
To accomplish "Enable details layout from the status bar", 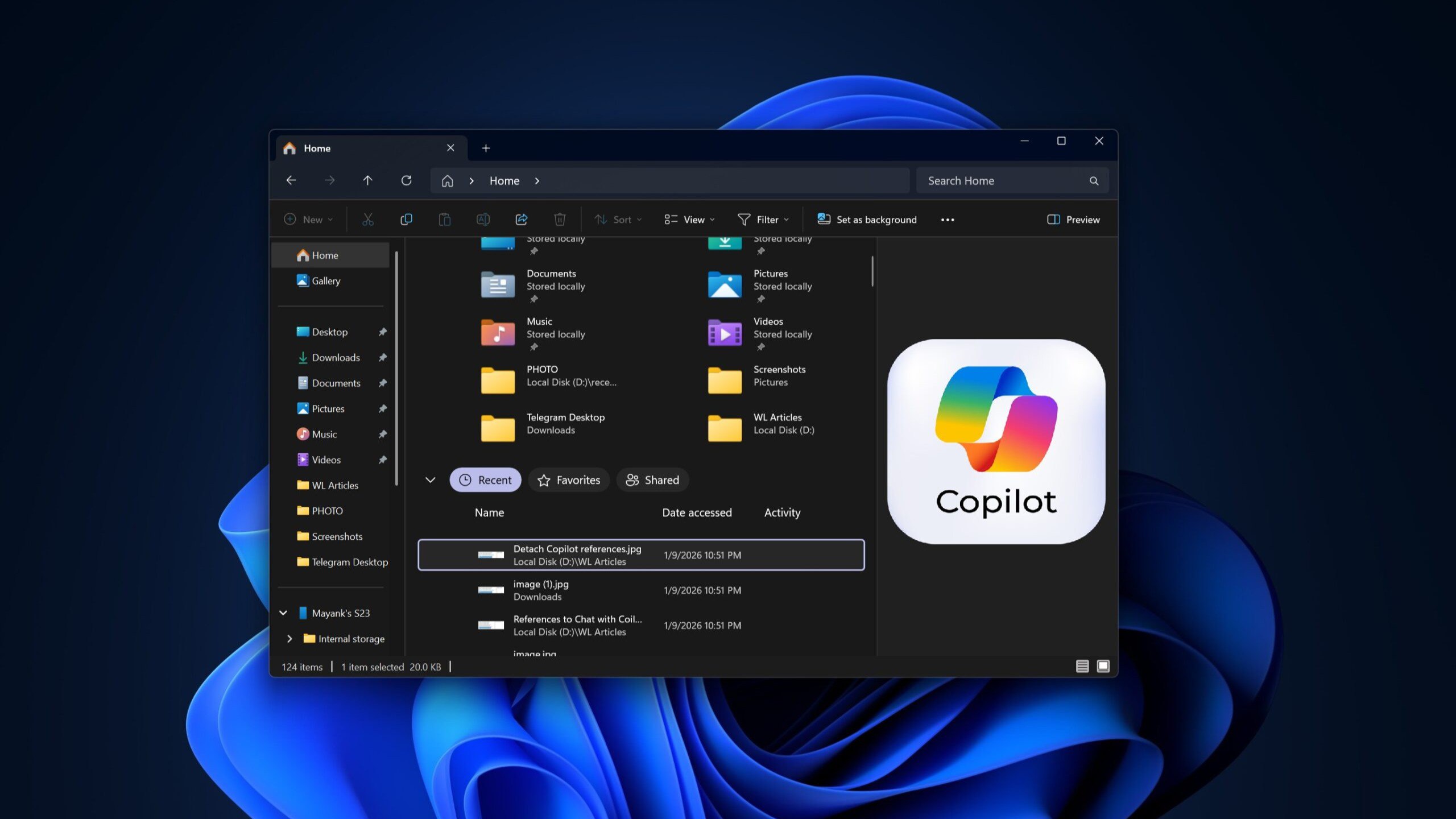I will (x=1082, y=666).
